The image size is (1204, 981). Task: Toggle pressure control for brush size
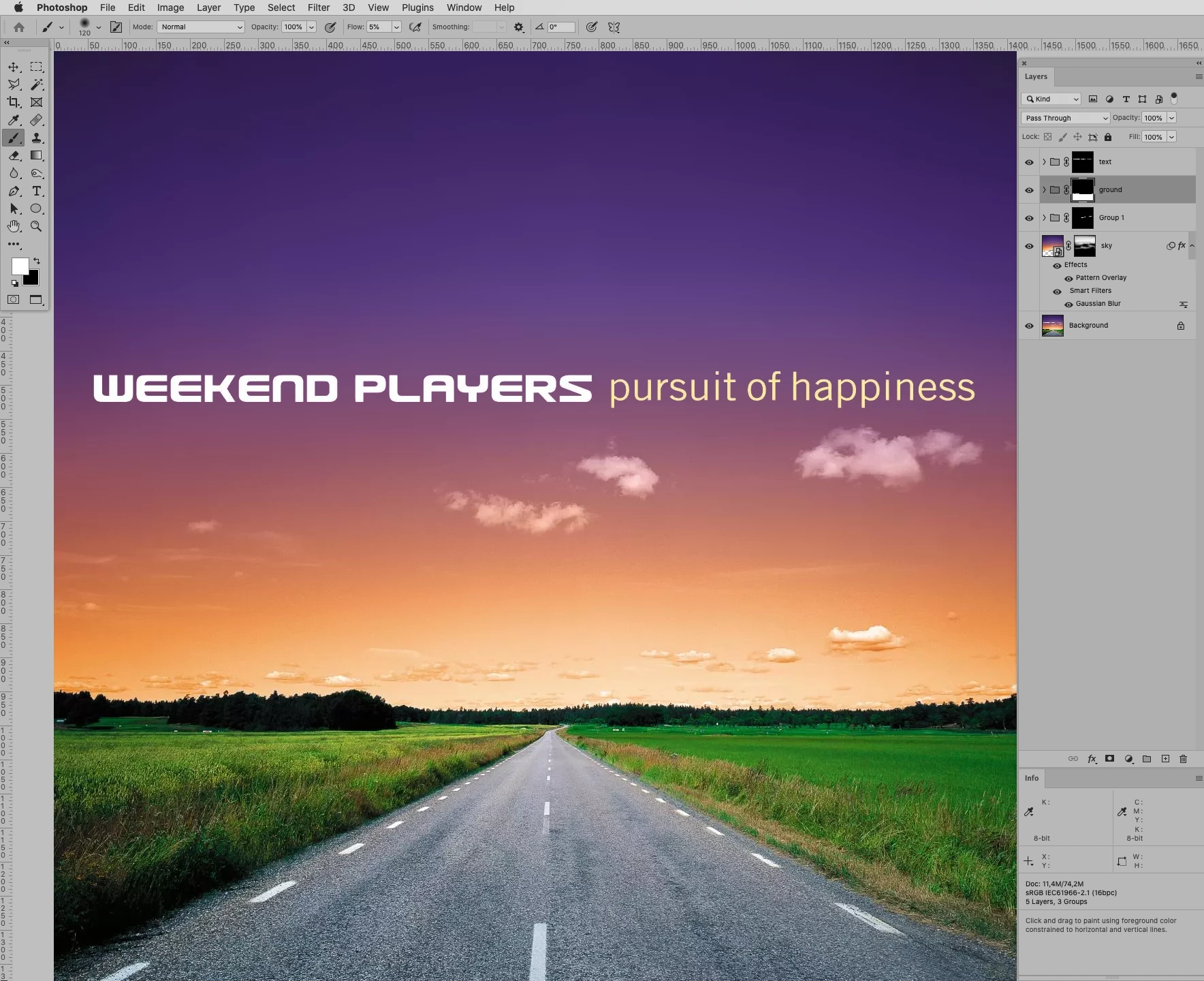pos(592,27)
